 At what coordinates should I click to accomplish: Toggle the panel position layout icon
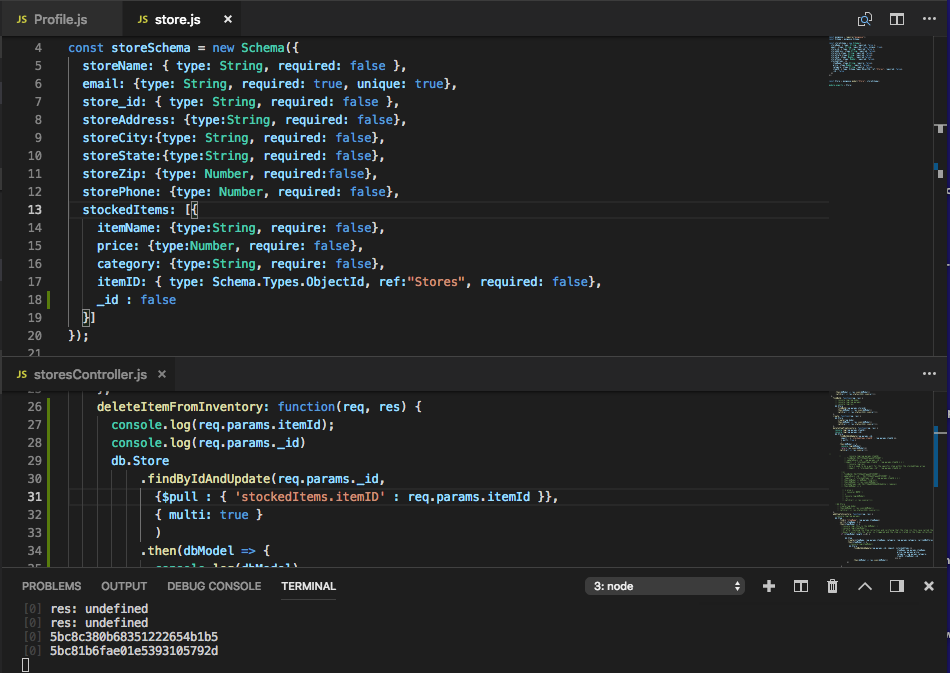[x=896, y=586]
